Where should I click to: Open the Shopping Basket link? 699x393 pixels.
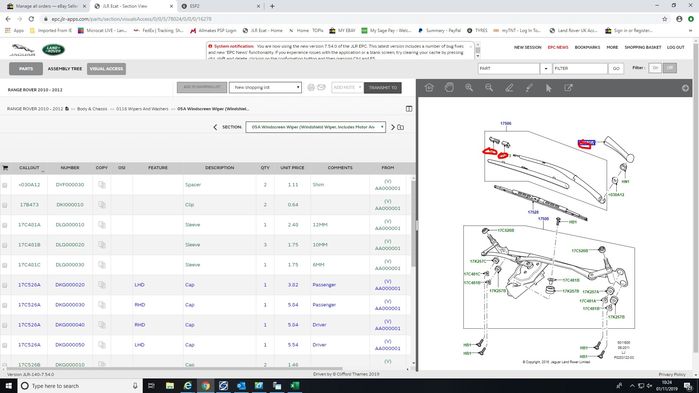tap(642, 47)
